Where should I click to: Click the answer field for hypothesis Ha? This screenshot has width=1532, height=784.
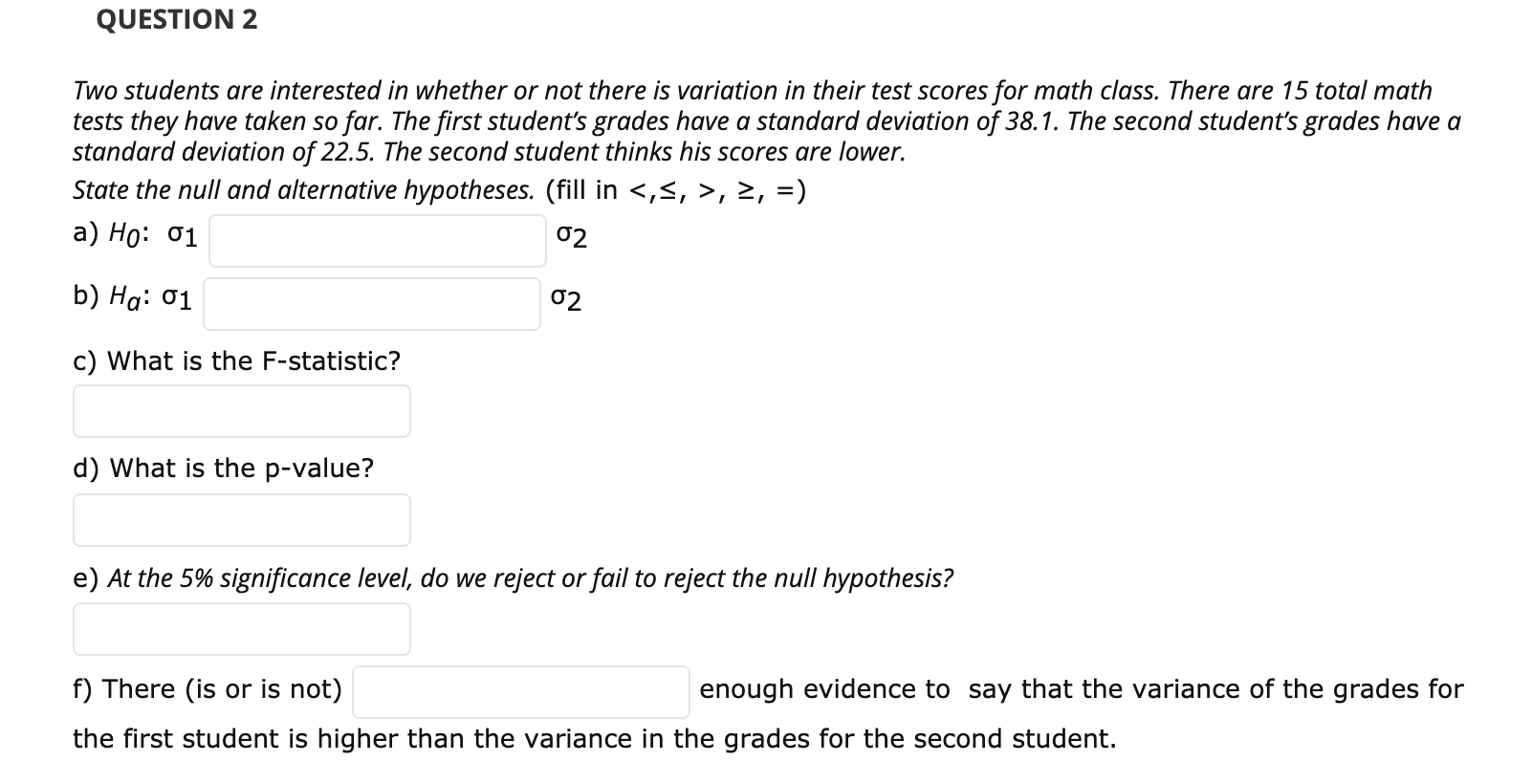click(371, 303)
